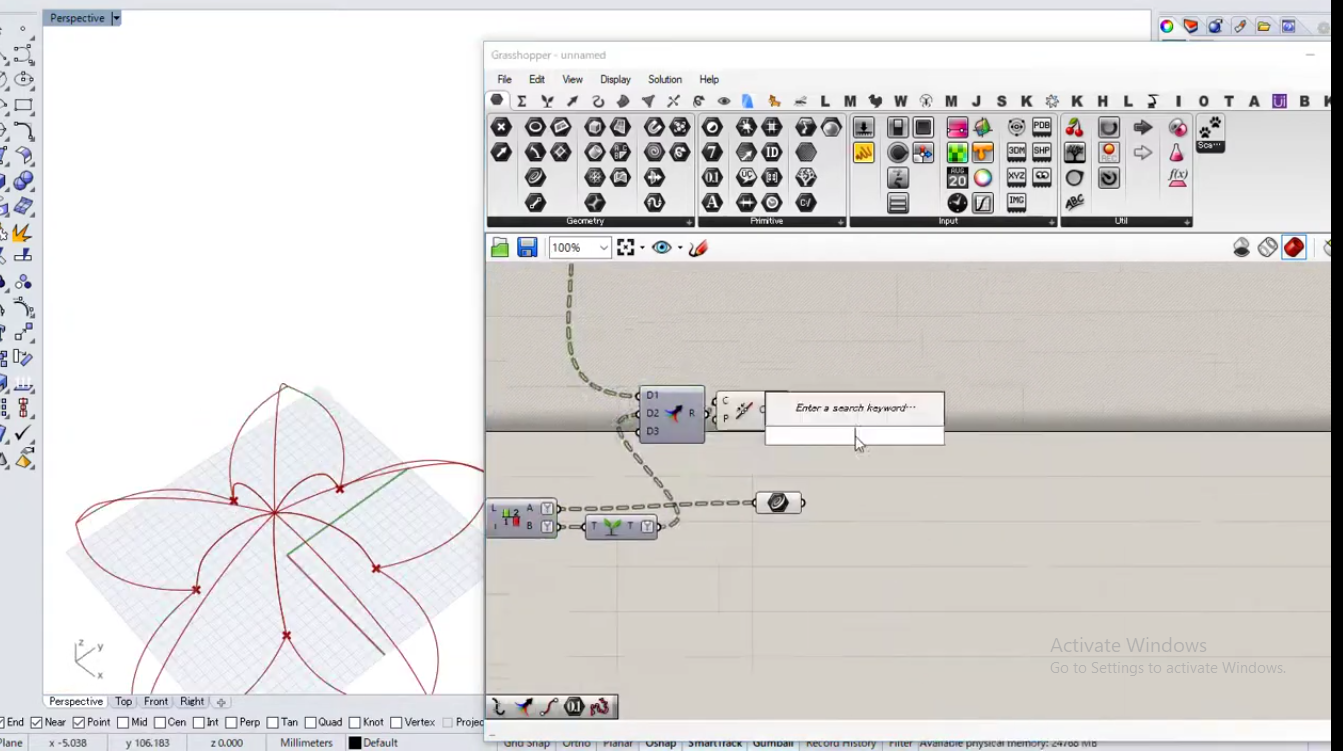This screenshot has width=1343, height=751.
Task: Select the hexagon component on the canvas
Action: [x=778, y=503]
